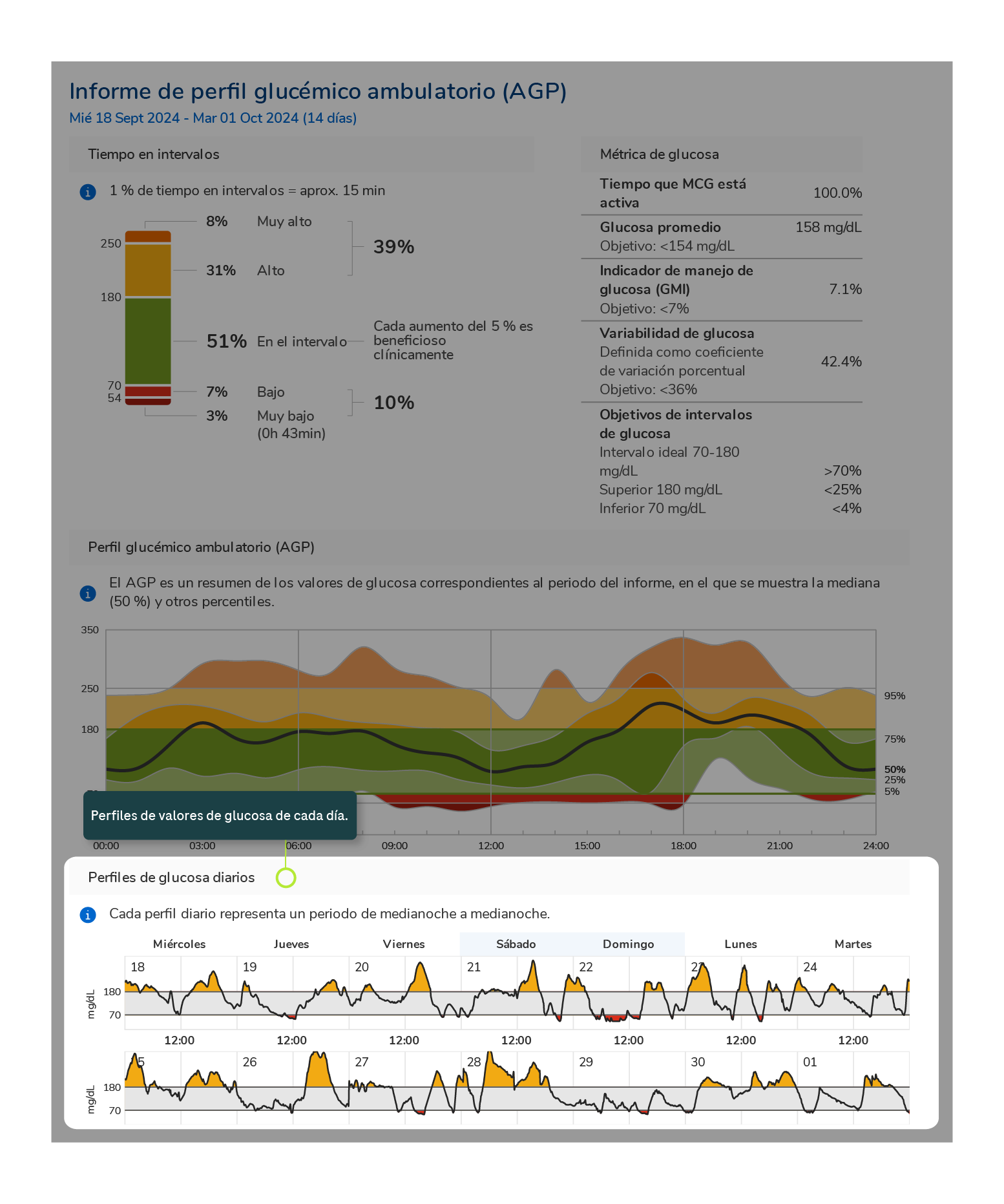Viewport: 1004px width, 1204px height.
Task: Click the 'Muy alto' dark orange bar segment
Action: click(148, 237)
